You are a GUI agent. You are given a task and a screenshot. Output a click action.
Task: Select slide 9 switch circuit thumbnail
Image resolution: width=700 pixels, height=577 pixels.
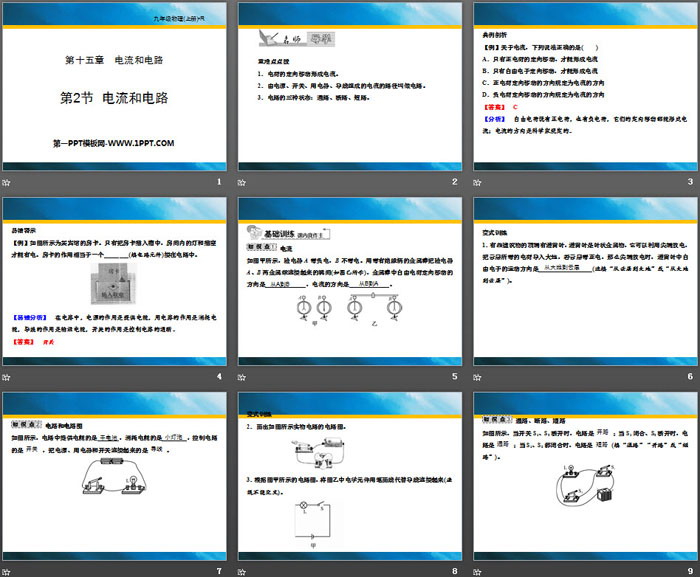point(585,477)
